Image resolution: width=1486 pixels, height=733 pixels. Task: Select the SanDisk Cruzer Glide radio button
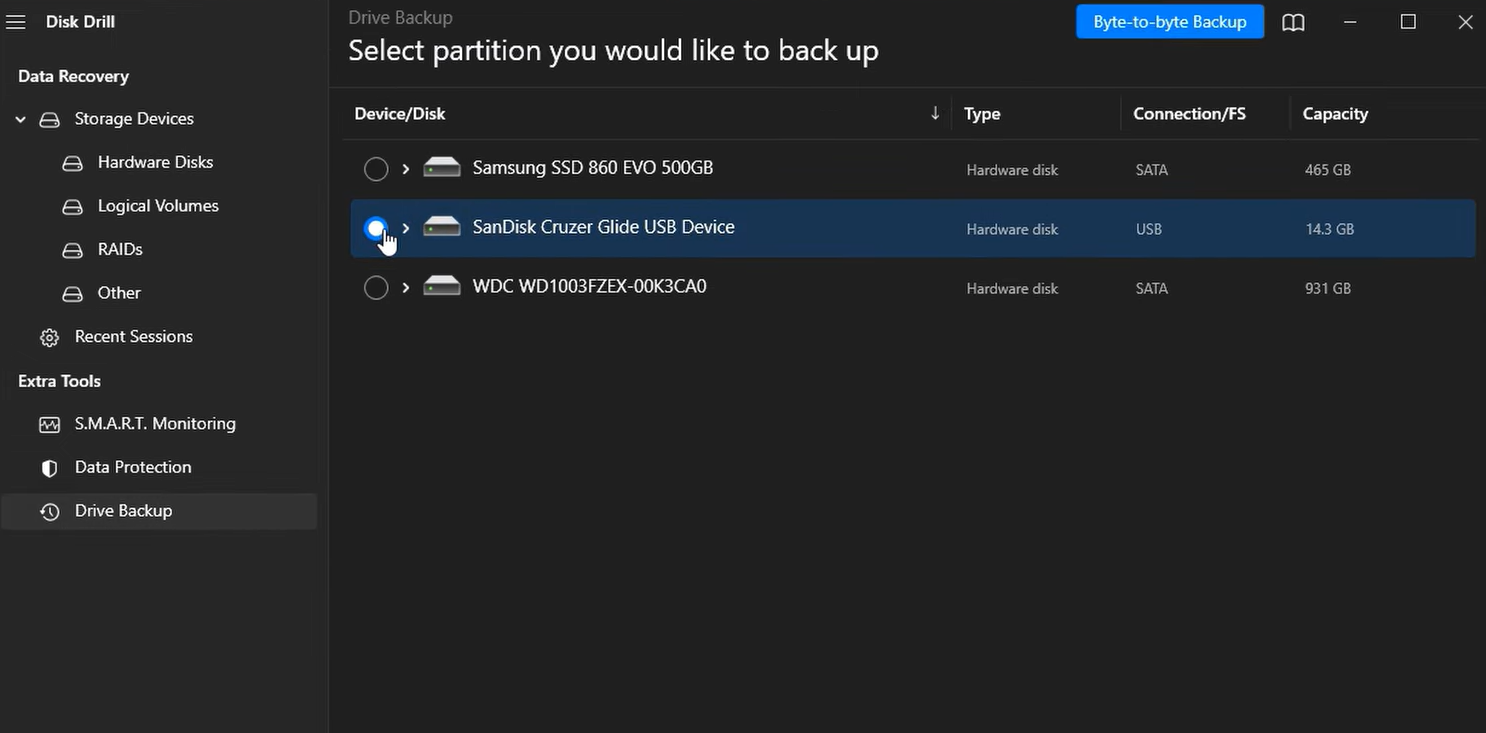[376, 229]
